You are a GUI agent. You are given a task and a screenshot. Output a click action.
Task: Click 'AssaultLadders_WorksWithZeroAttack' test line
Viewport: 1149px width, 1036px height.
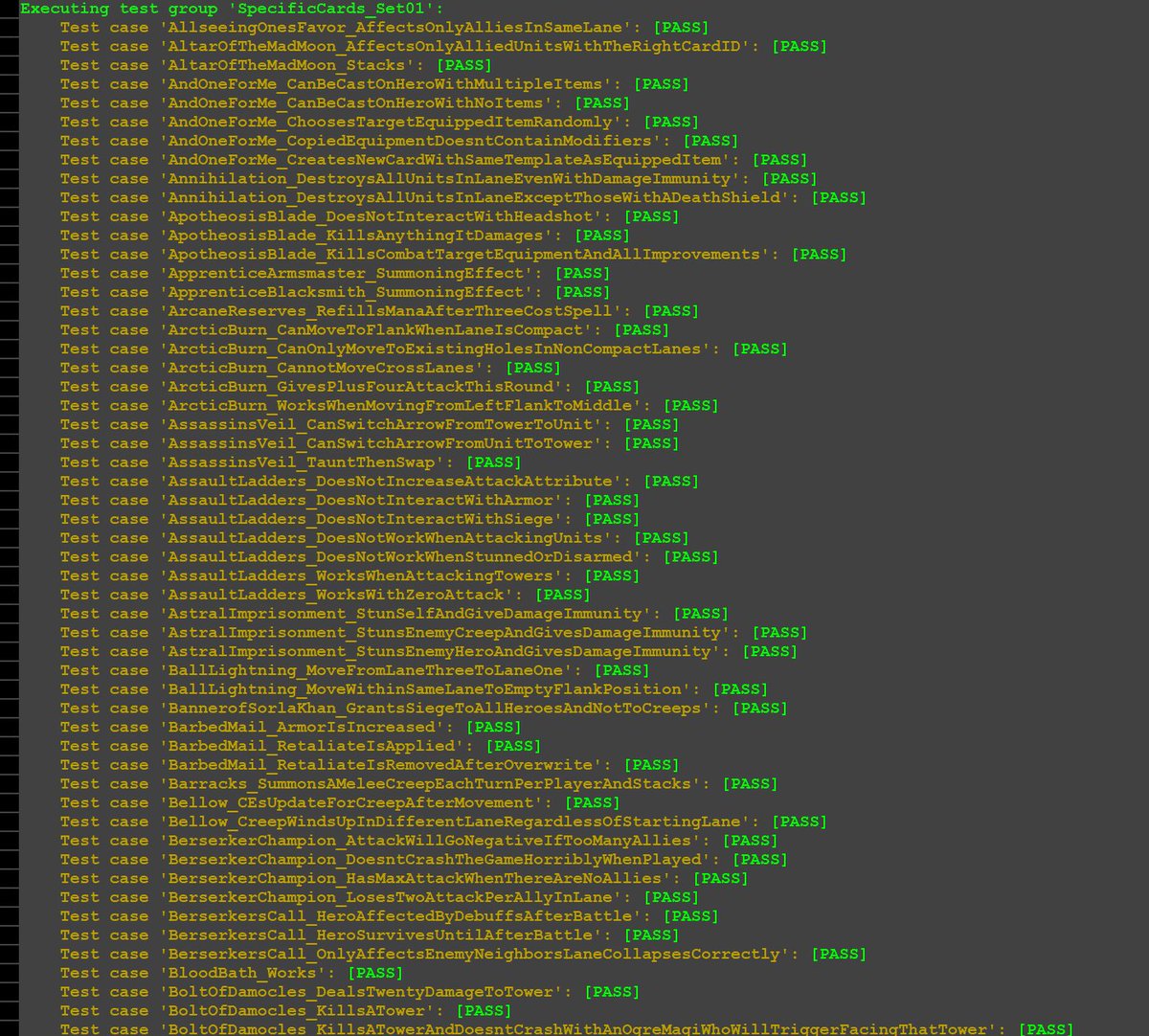click(x=326, y=595)
